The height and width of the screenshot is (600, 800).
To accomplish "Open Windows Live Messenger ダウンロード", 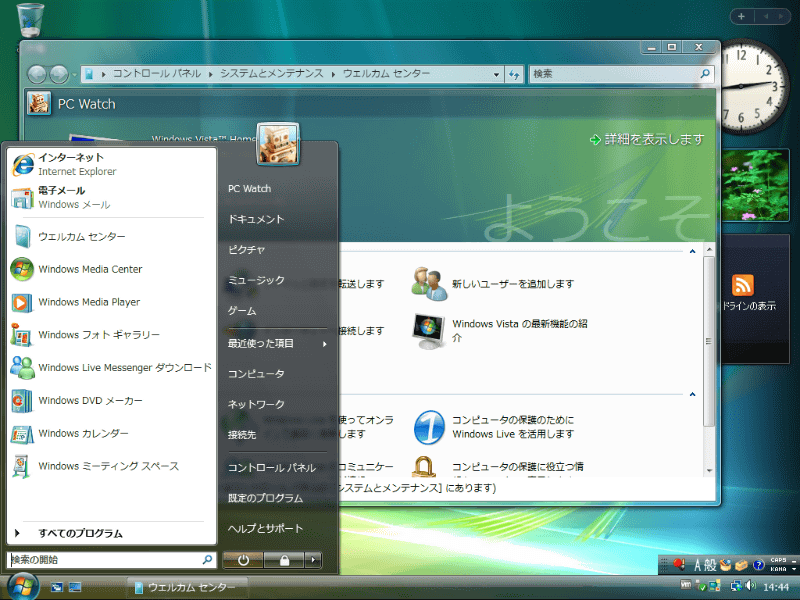I will [111, 367].
